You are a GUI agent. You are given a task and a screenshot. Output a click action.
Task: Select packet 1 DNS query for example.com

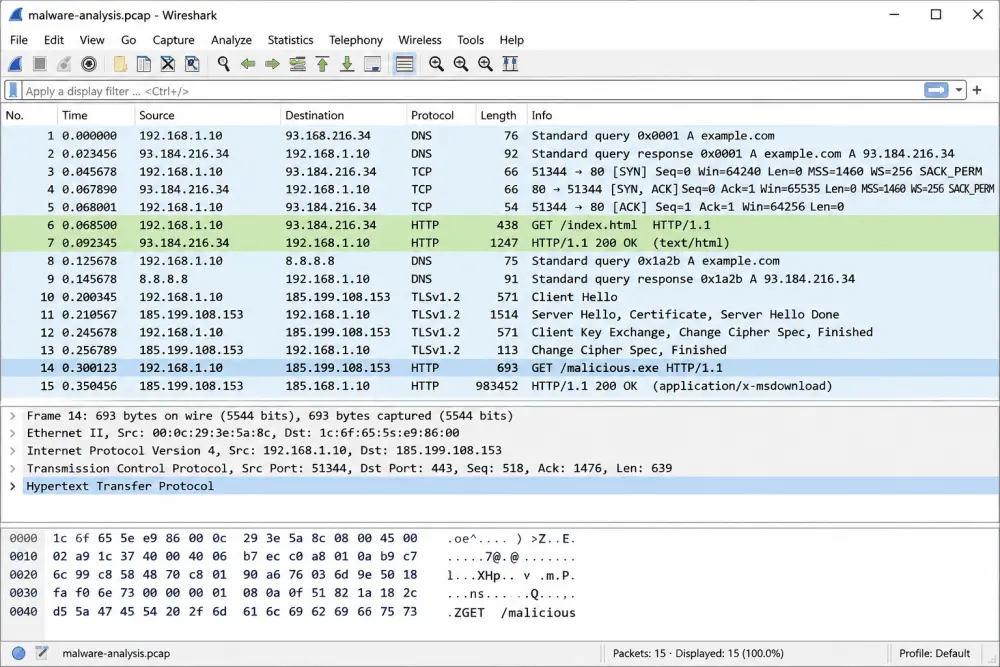coord(500,136)
